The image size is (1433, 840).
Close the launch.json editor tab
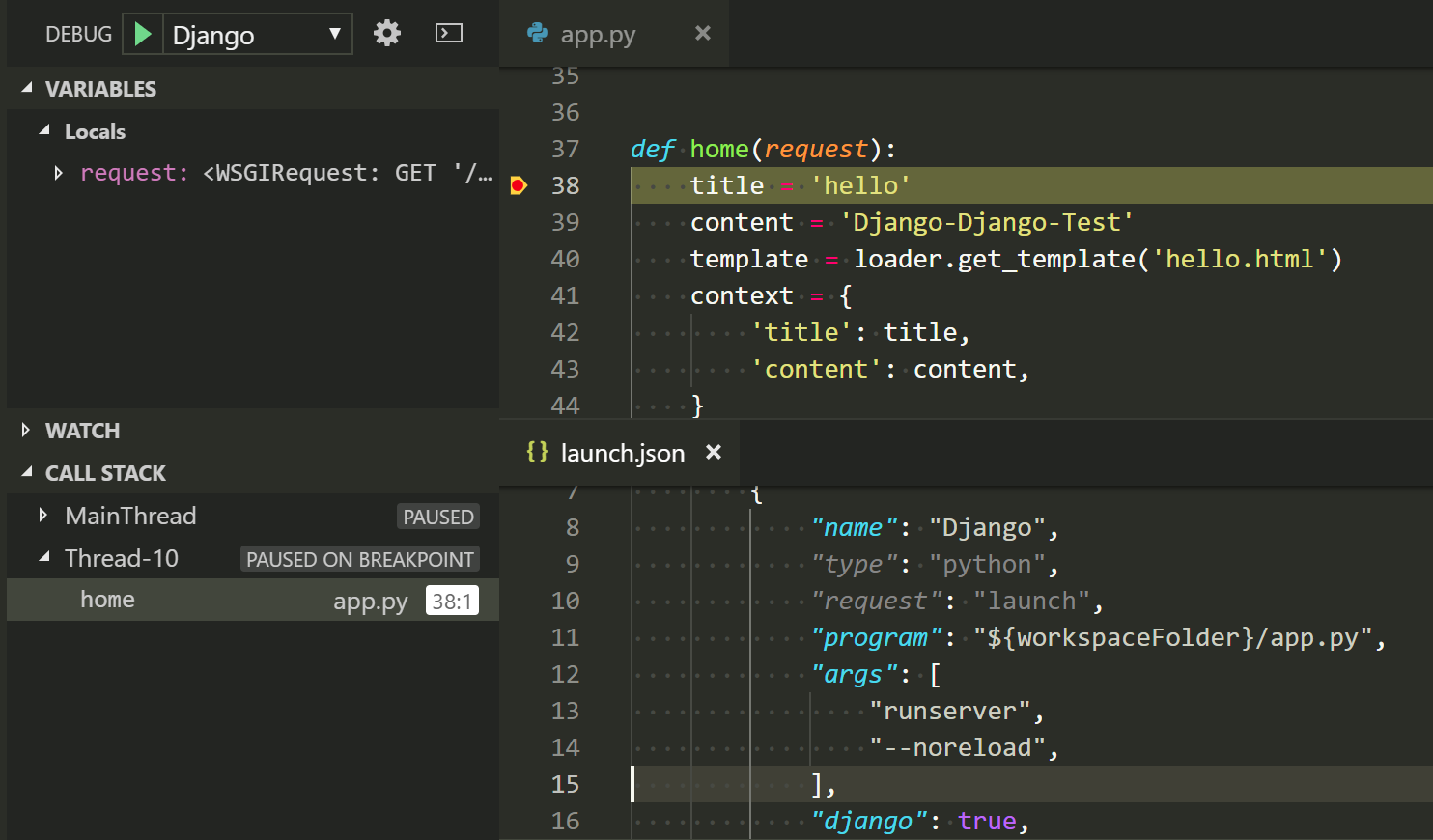713,452
